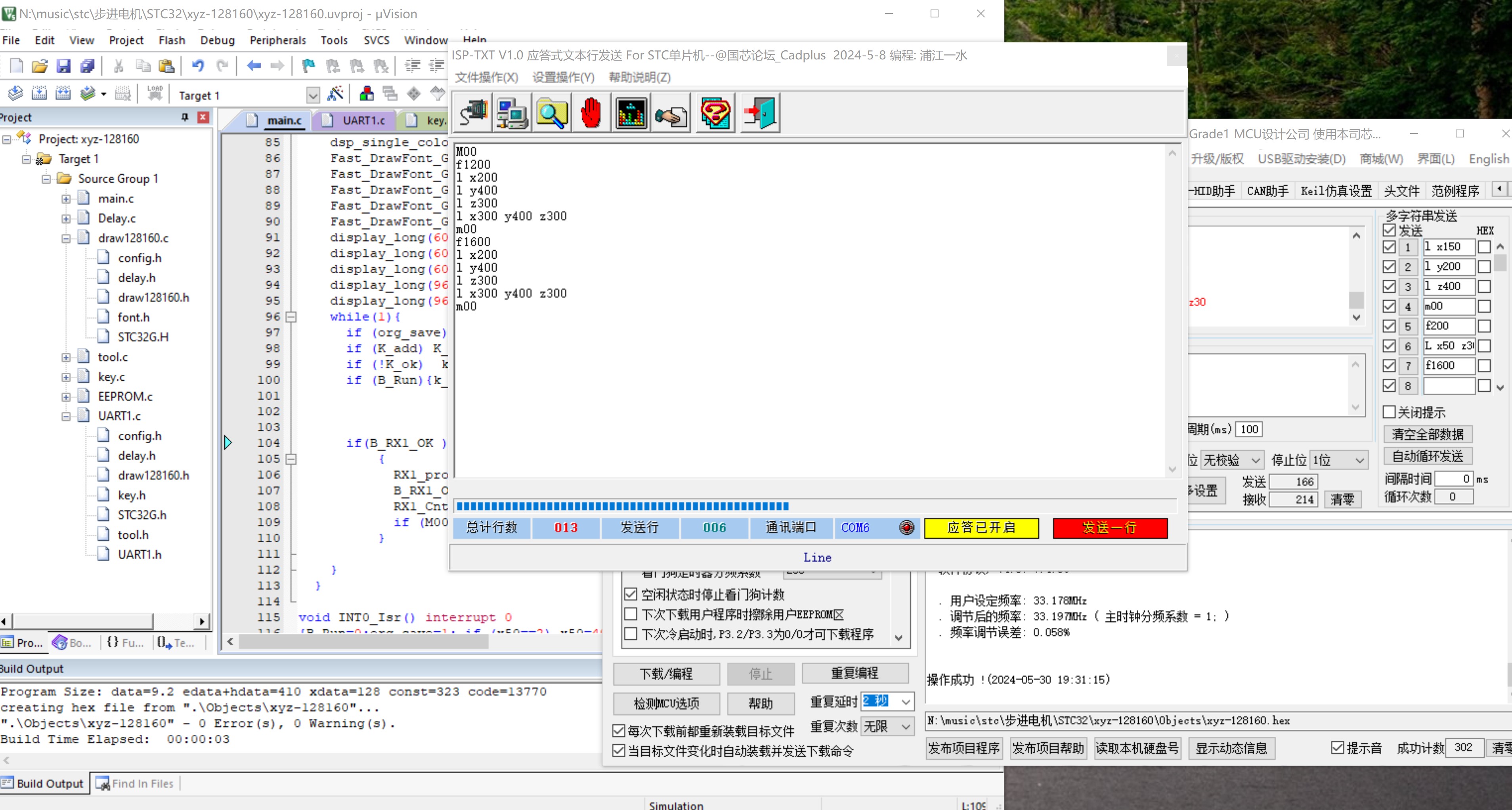Open the 重复次数 无限 dropdown
Screen dimensions: 1512x810
(906, 727)
